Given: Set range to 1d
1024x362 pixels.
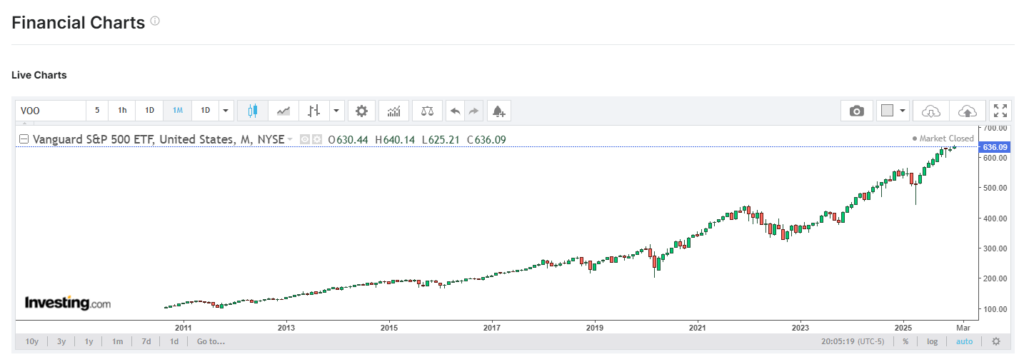Looking at the screenshot, I should point(174,341).
